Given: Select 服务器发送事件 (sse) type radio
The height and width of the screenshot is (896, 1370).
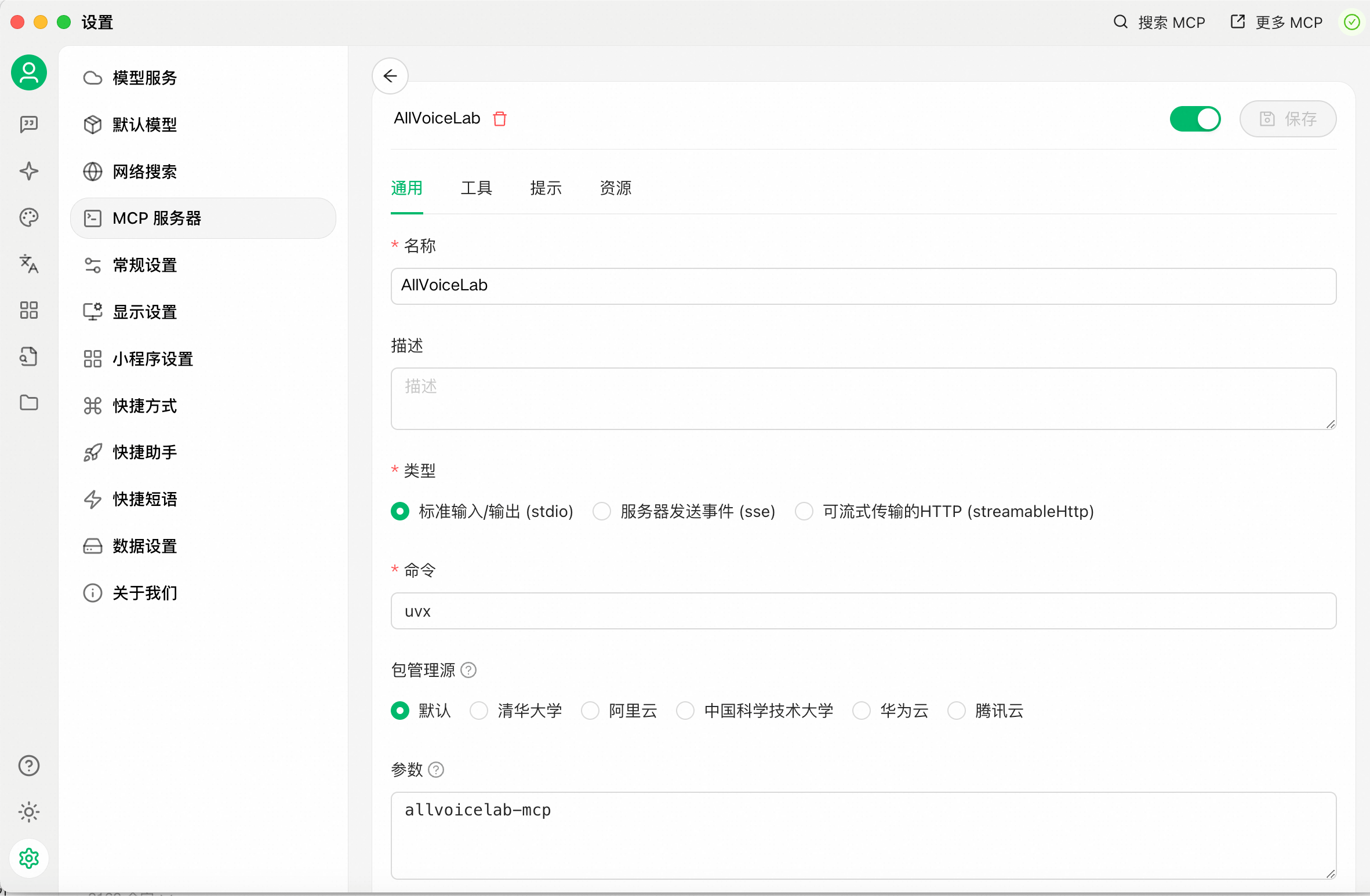Looking at the screenshot, I should [602, 511].
